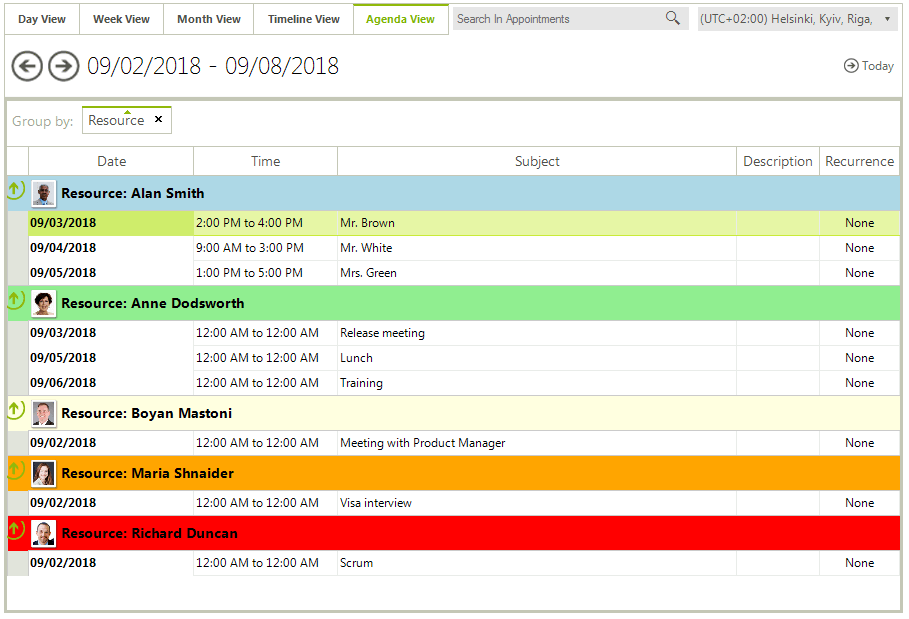Navigate back using the left circular arrow
Viewport: 909px width, 619px height.
click(x=27, y=66)
